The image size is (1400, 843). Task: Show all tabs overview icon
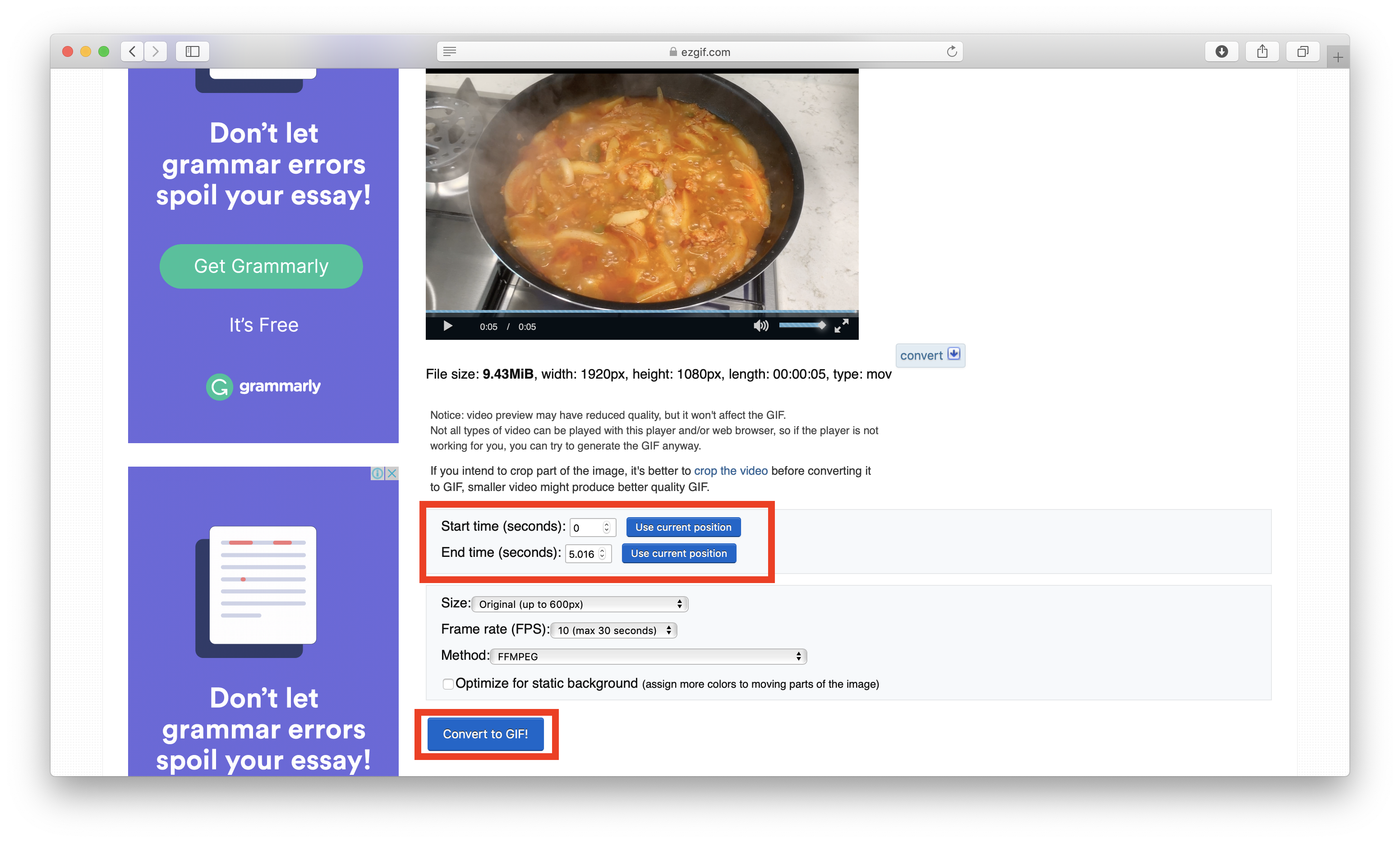(1303, 52)
